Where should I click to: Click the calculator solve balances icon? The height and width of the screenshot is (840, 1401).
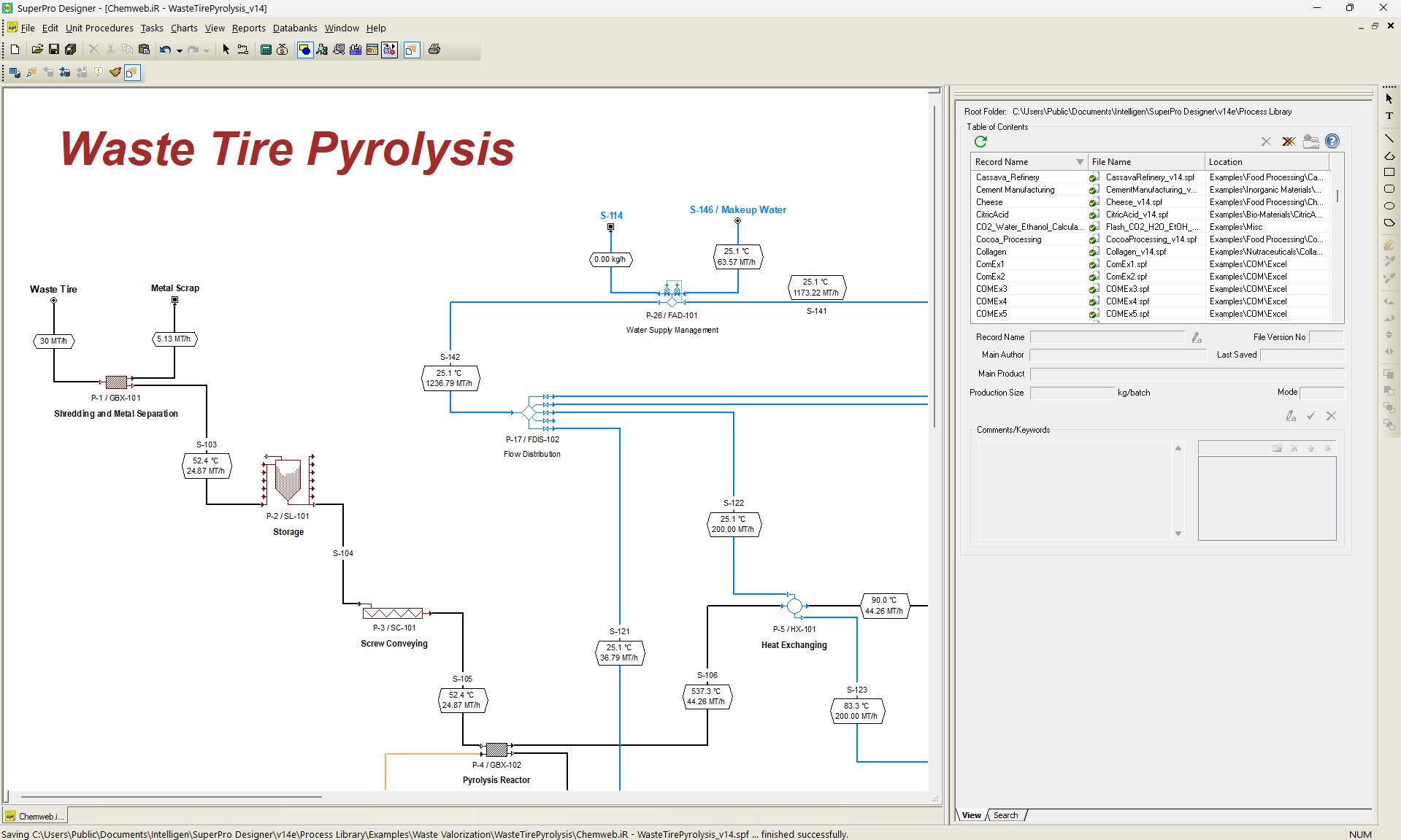coord(266,50)
